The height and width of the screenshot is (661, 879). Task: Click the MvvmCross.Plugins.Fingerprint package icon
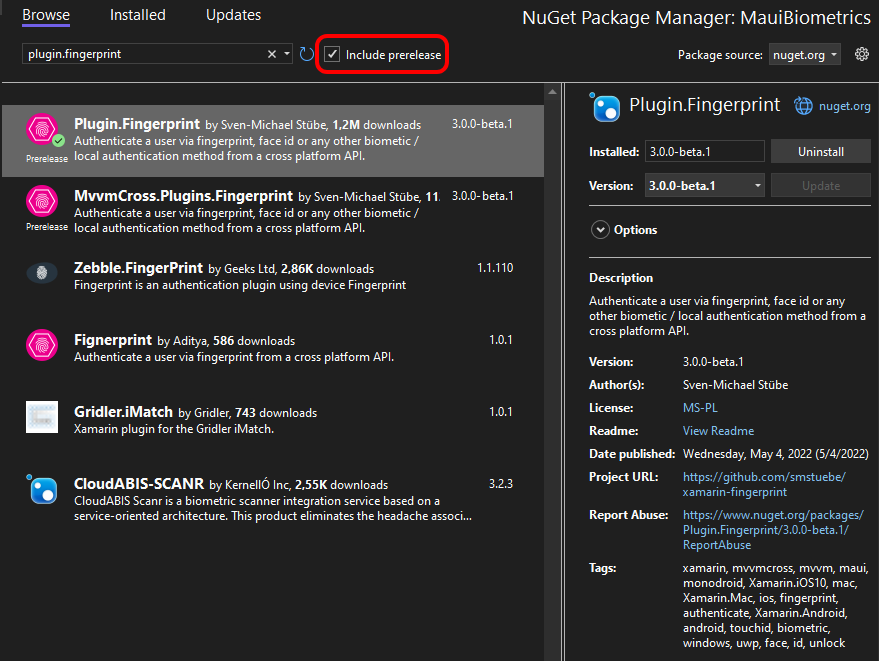pyautogui.click(x=42, y=201)
